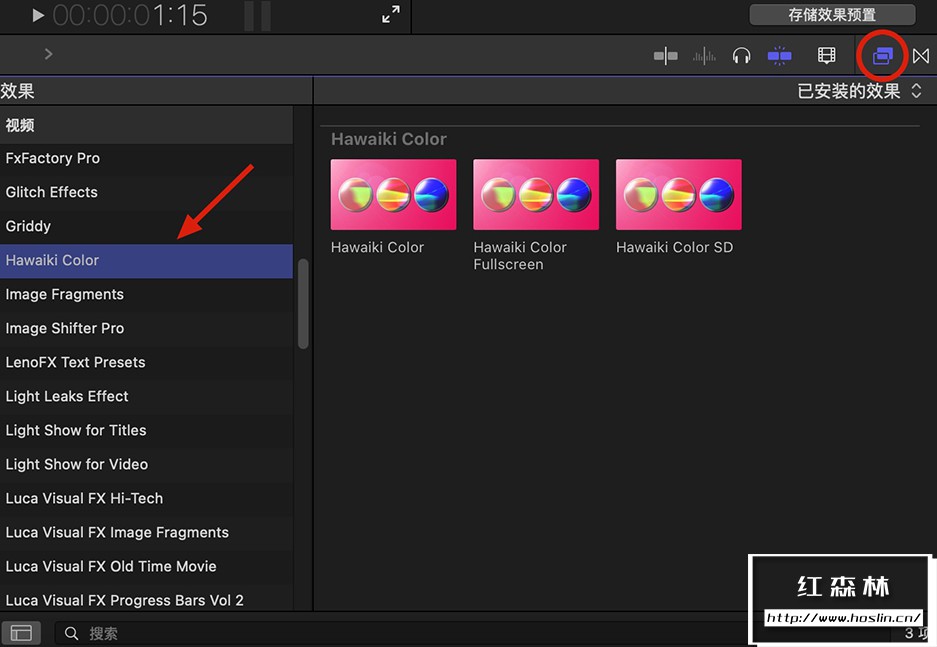The height and width of the screenshot is (647, 937).
Task: Select Glitch Effects category
Action: [x=146, y=192]
